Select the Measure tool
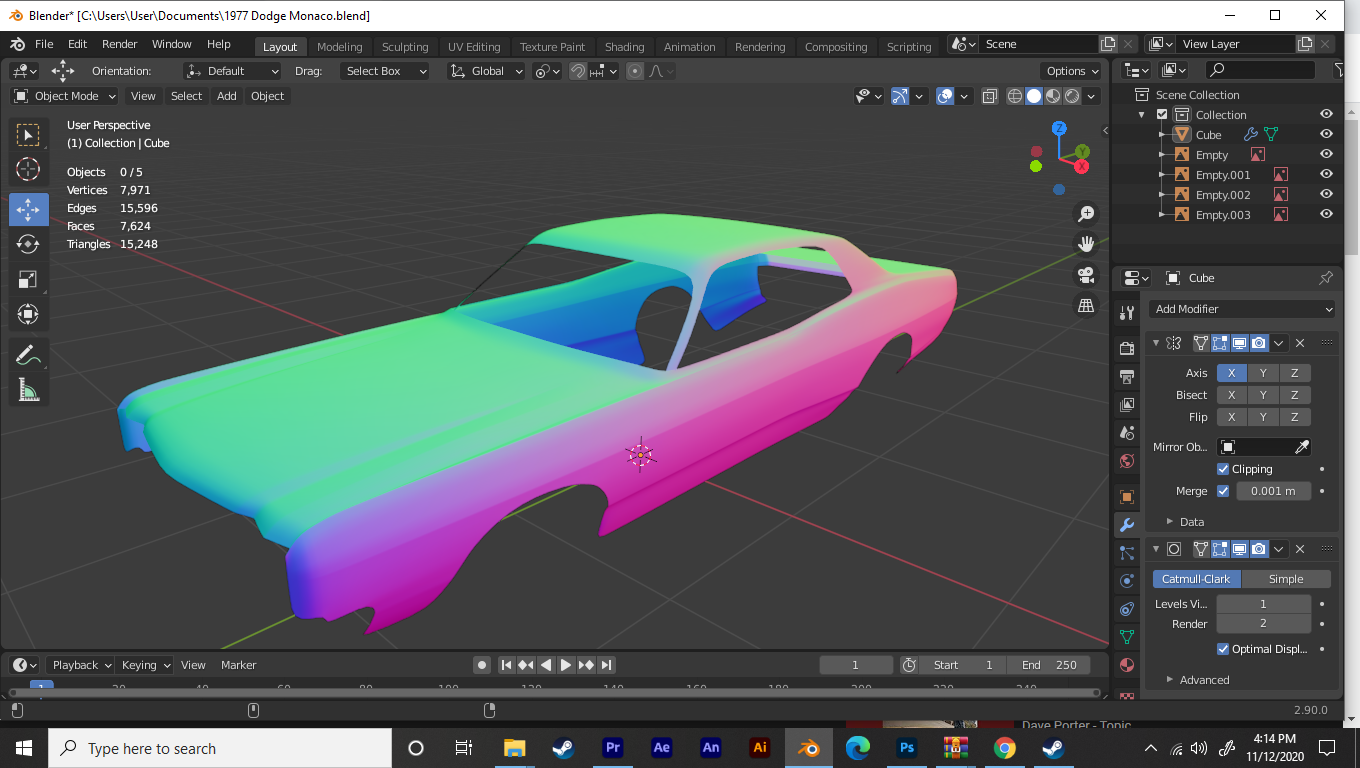Screen dimensions: 1360x768 (x=28, y=390)
